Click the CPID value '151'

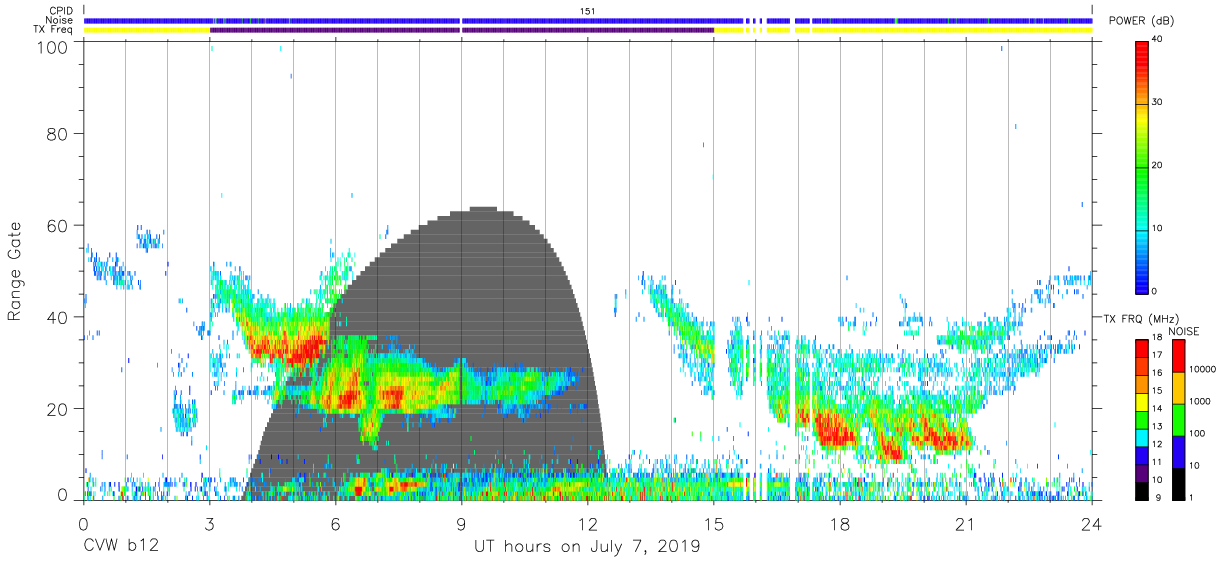[x=588, y=11]
